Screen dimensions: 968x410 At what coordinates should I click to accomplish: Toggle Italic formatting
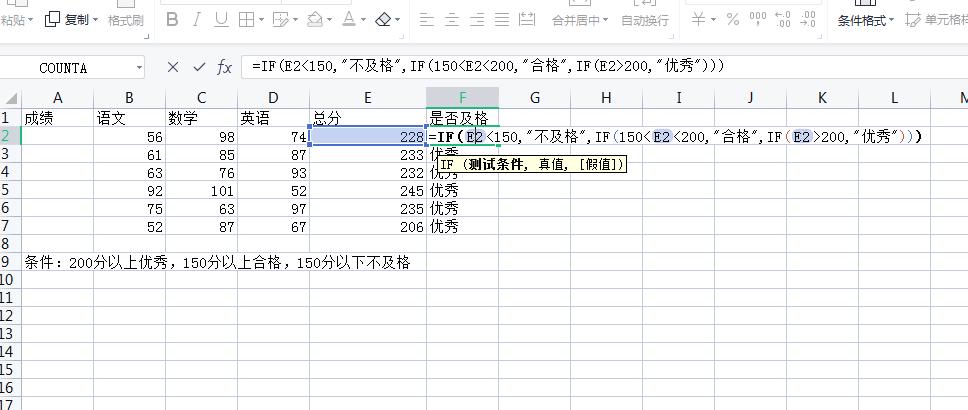(x=197, y=20)
